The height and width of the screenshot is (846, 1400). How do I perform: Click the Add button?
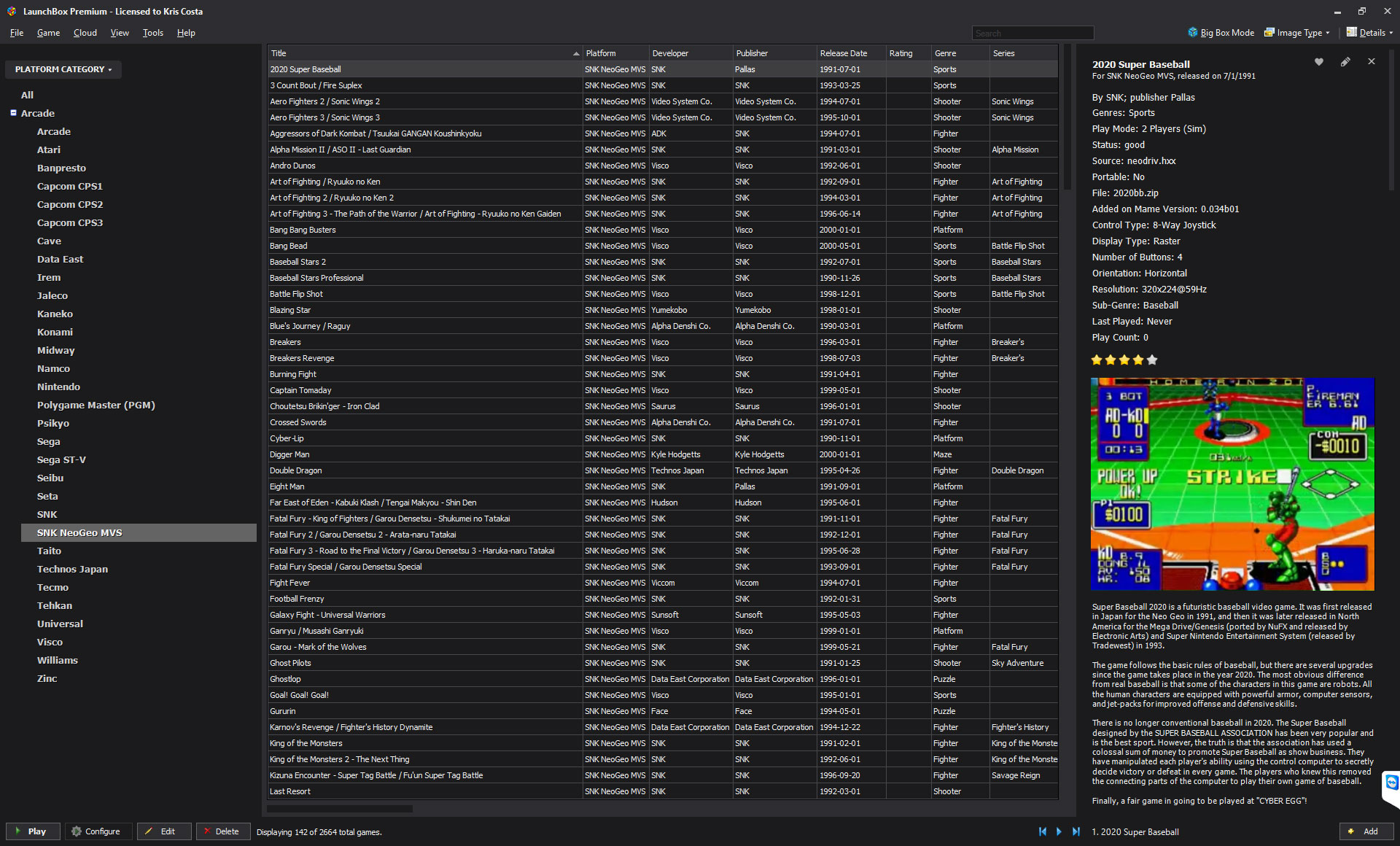tap(1366, 831)
